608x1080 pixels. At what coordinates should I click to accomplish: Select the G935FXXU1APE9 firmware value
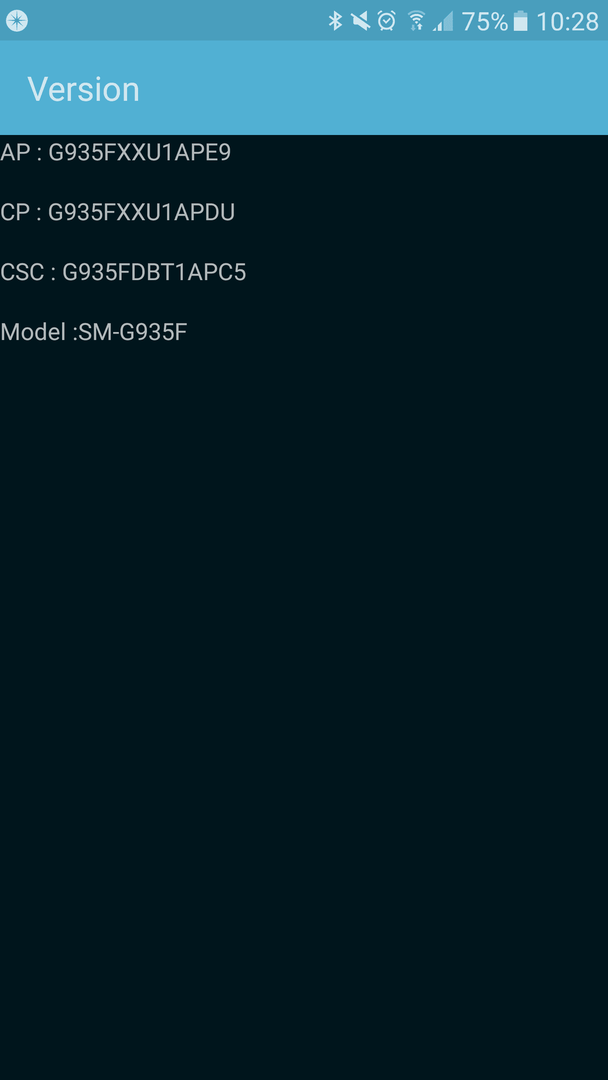click(139, 152)
